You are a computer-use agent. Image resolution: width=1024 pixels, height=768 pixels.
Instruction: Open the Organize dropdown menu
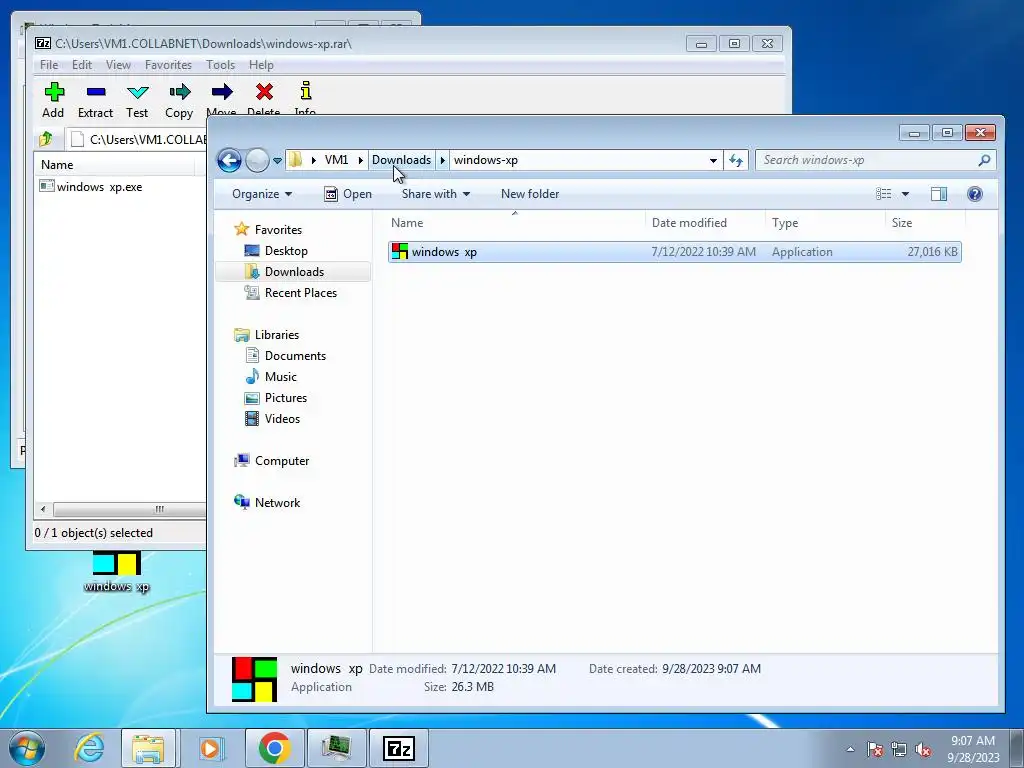(262, 194)
